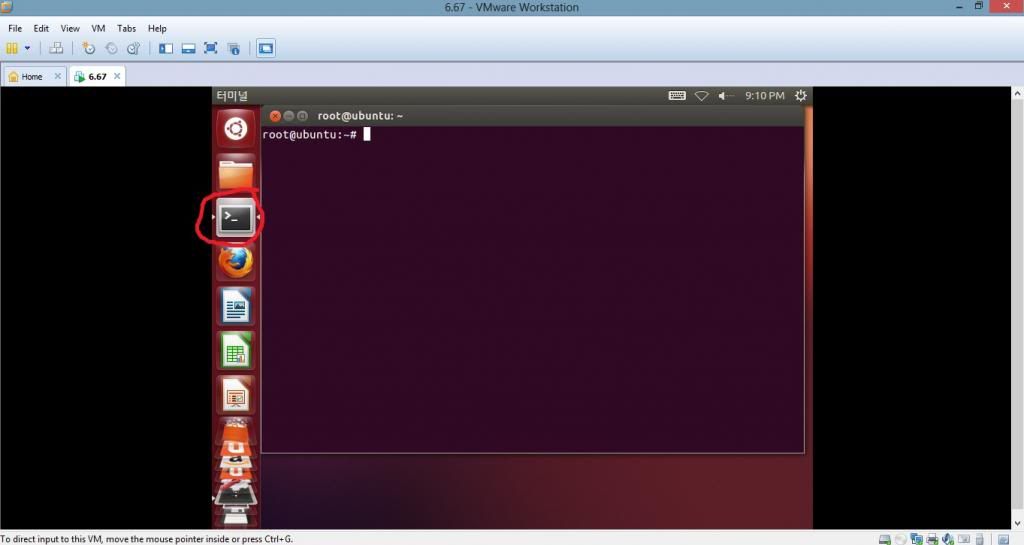Click the terminal prompt area root@ubuntu:~#

point(310,134)
